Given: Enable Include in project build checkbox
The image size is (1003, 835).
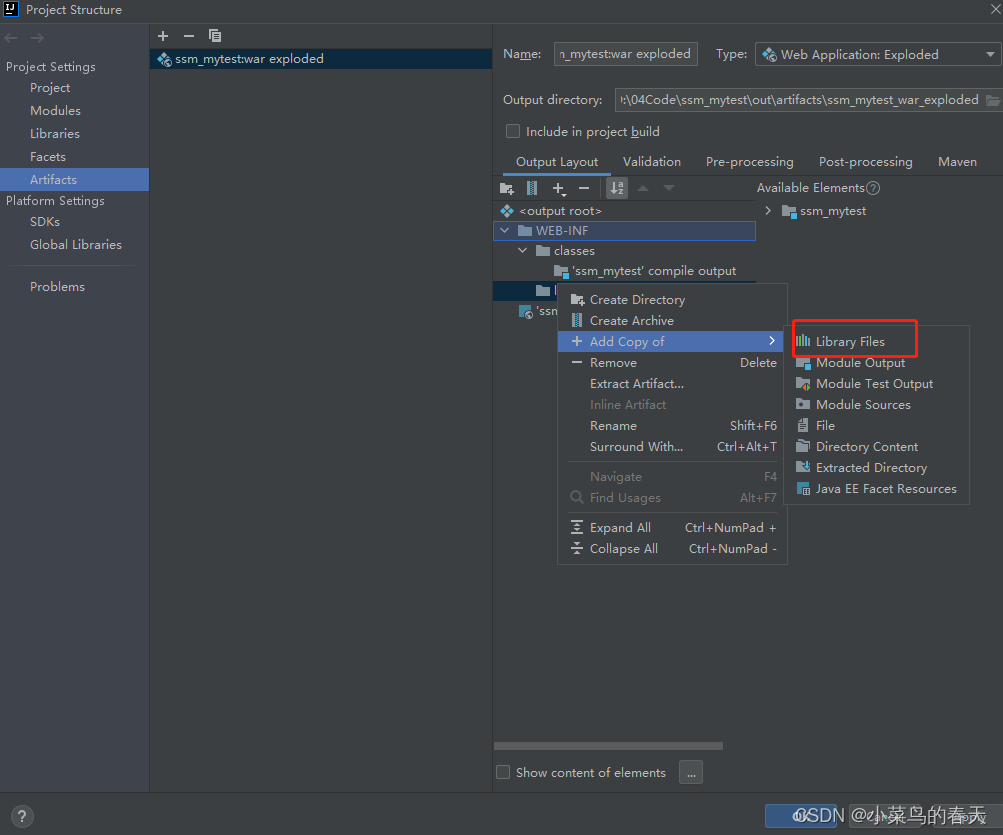Looking at the screenshot, I should click(513, 132).
